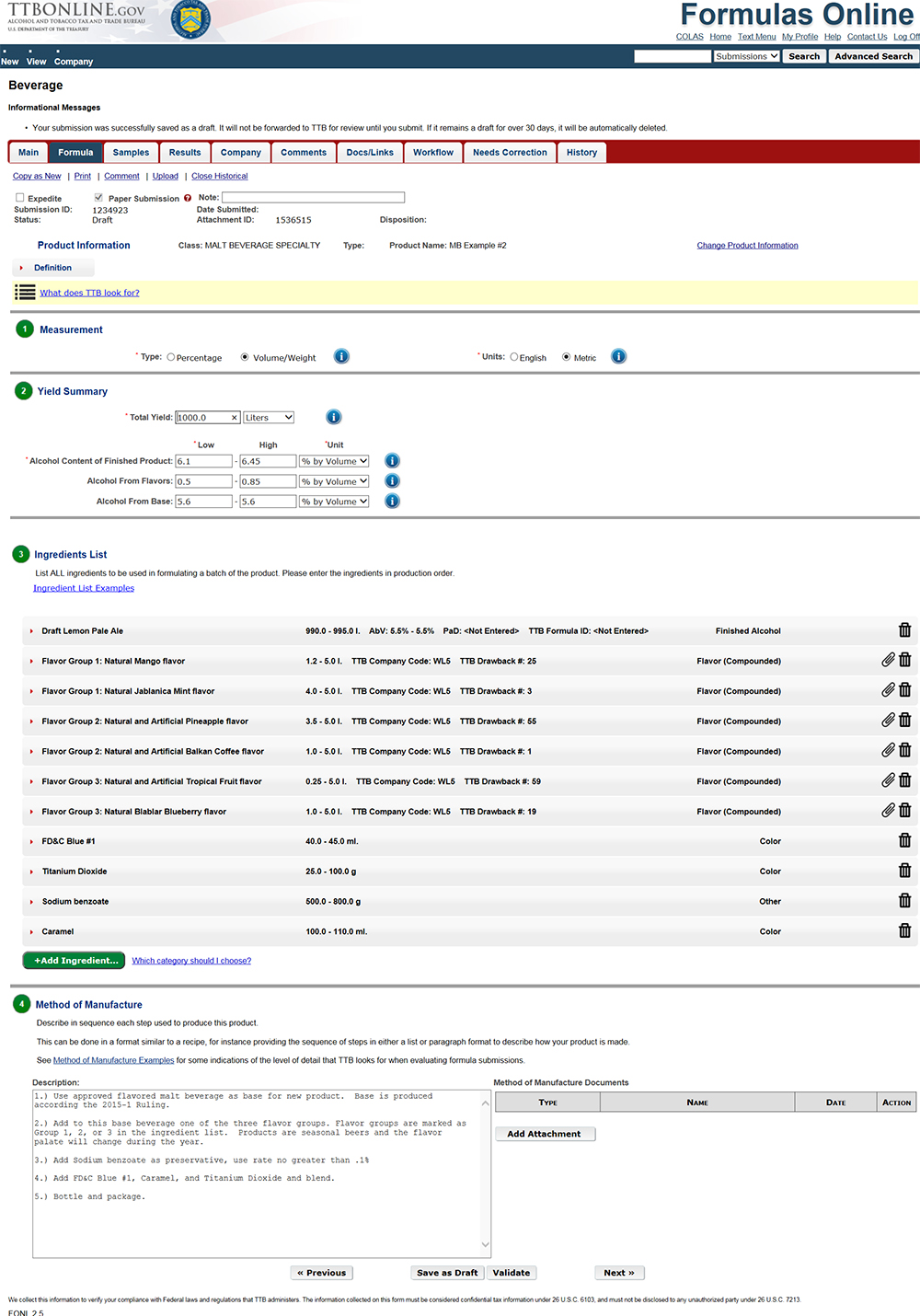Open the View menu
The width and height of the screenshot is (920, 1316).
[36, 62]
